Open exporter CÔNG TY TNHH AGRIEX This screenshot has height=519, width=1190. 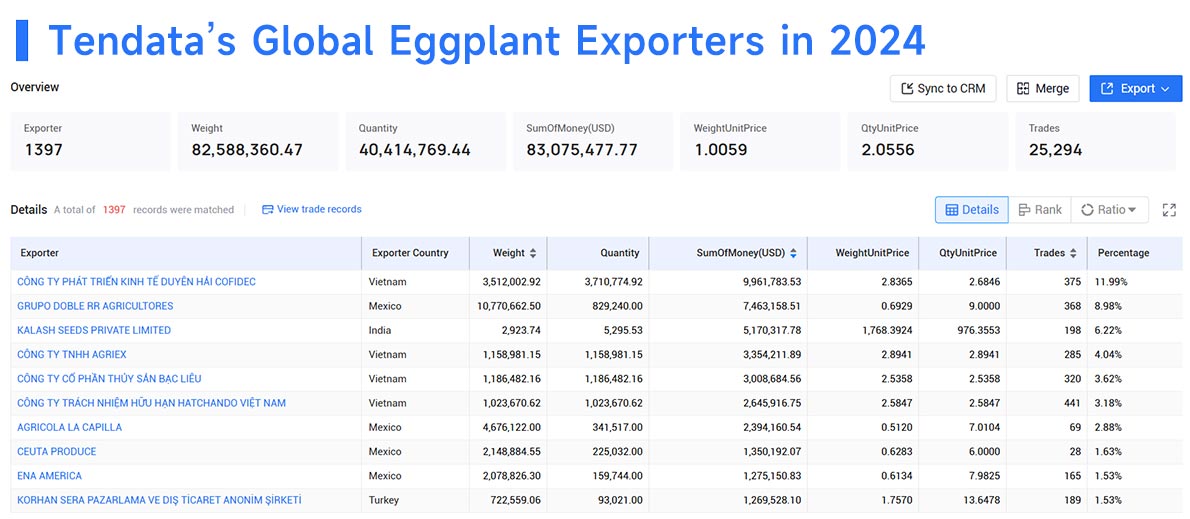point(72,354)
